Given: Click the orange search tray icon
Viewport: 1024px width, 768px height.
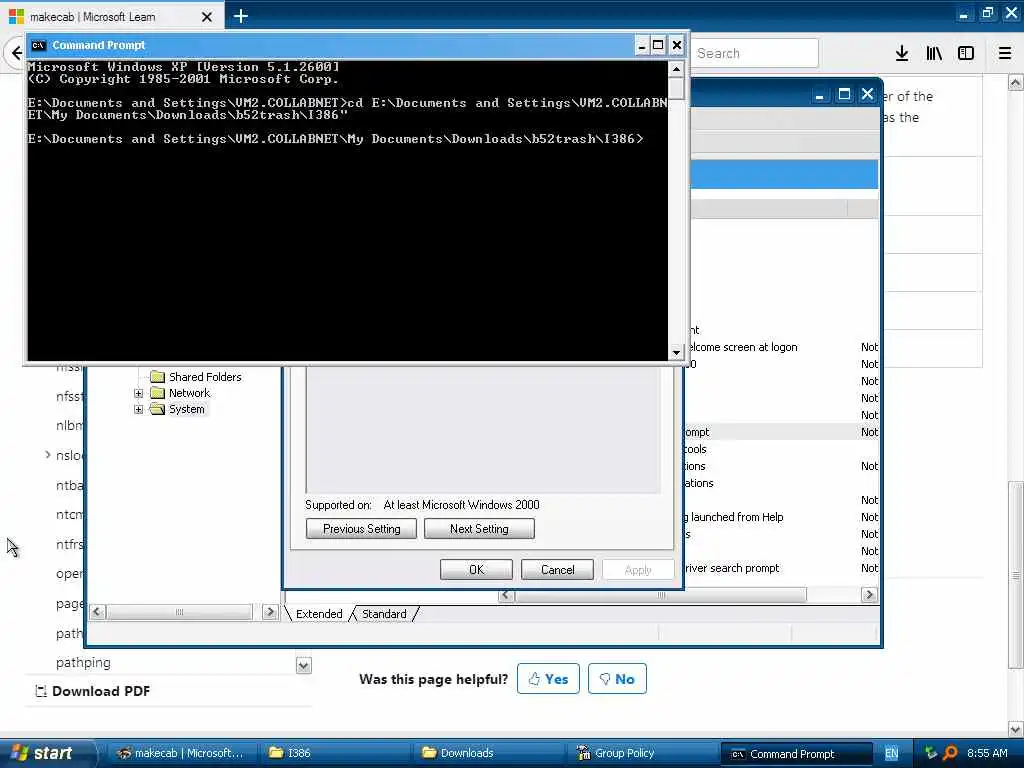Looking at the screenshot, I should click(950, 753).
